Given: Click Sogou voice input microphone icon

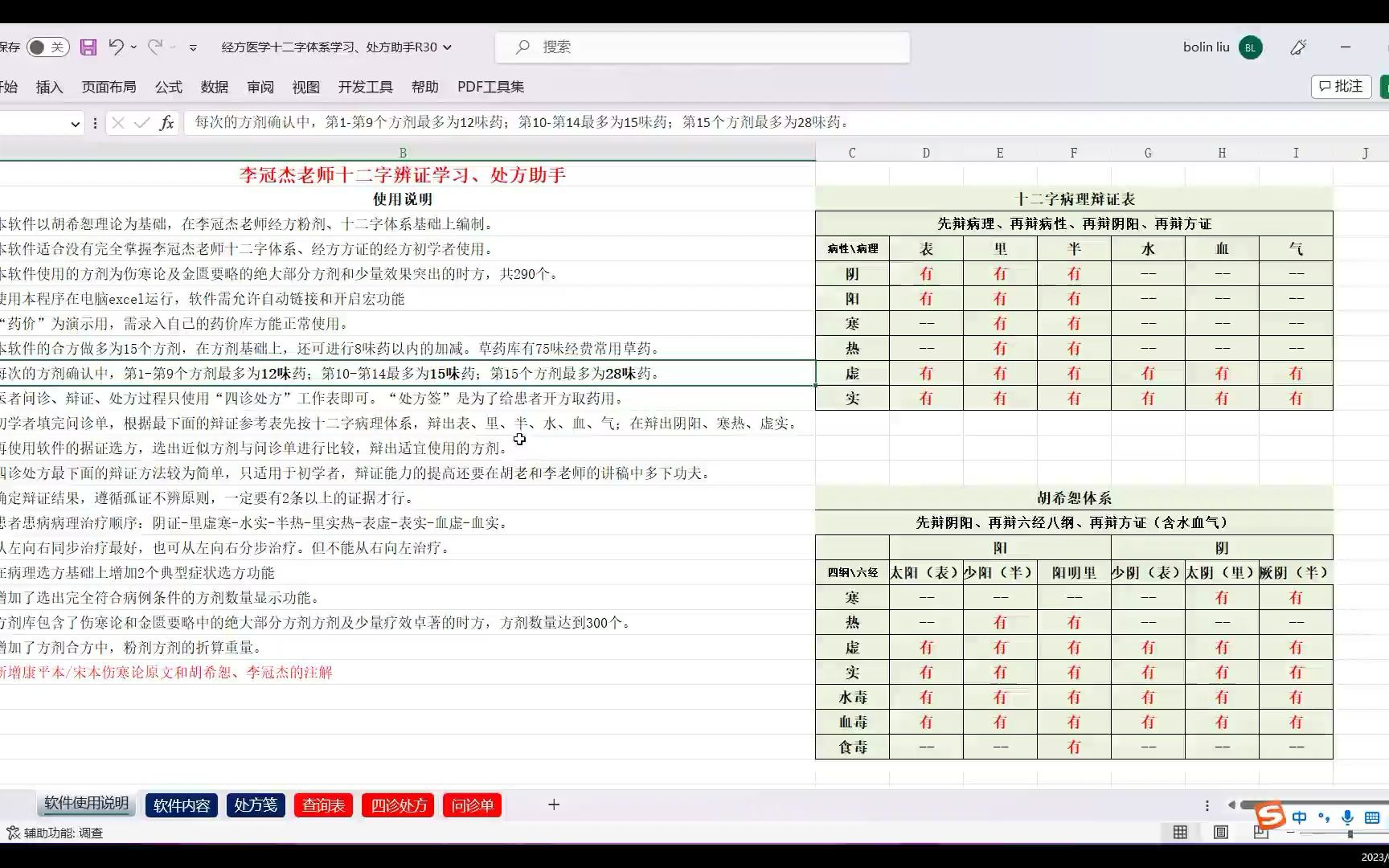Looking at the screenshot, I should click(x=1348, y=818).
